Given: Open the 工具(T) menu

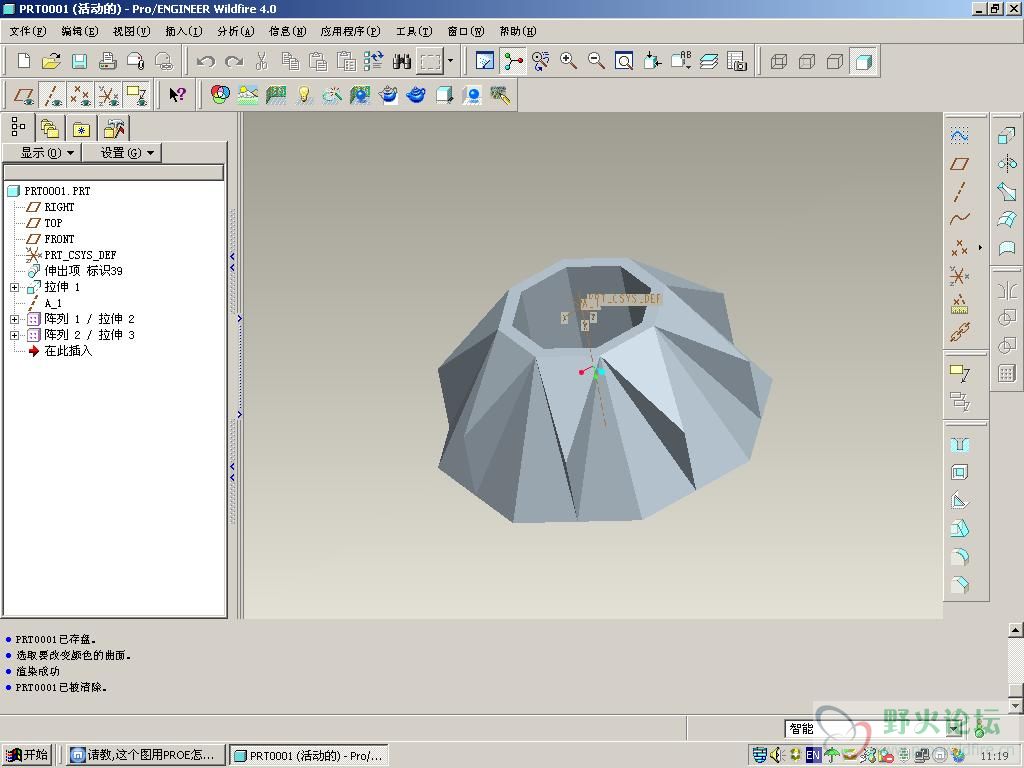Looking at the screenshot, I should point(414,31).
